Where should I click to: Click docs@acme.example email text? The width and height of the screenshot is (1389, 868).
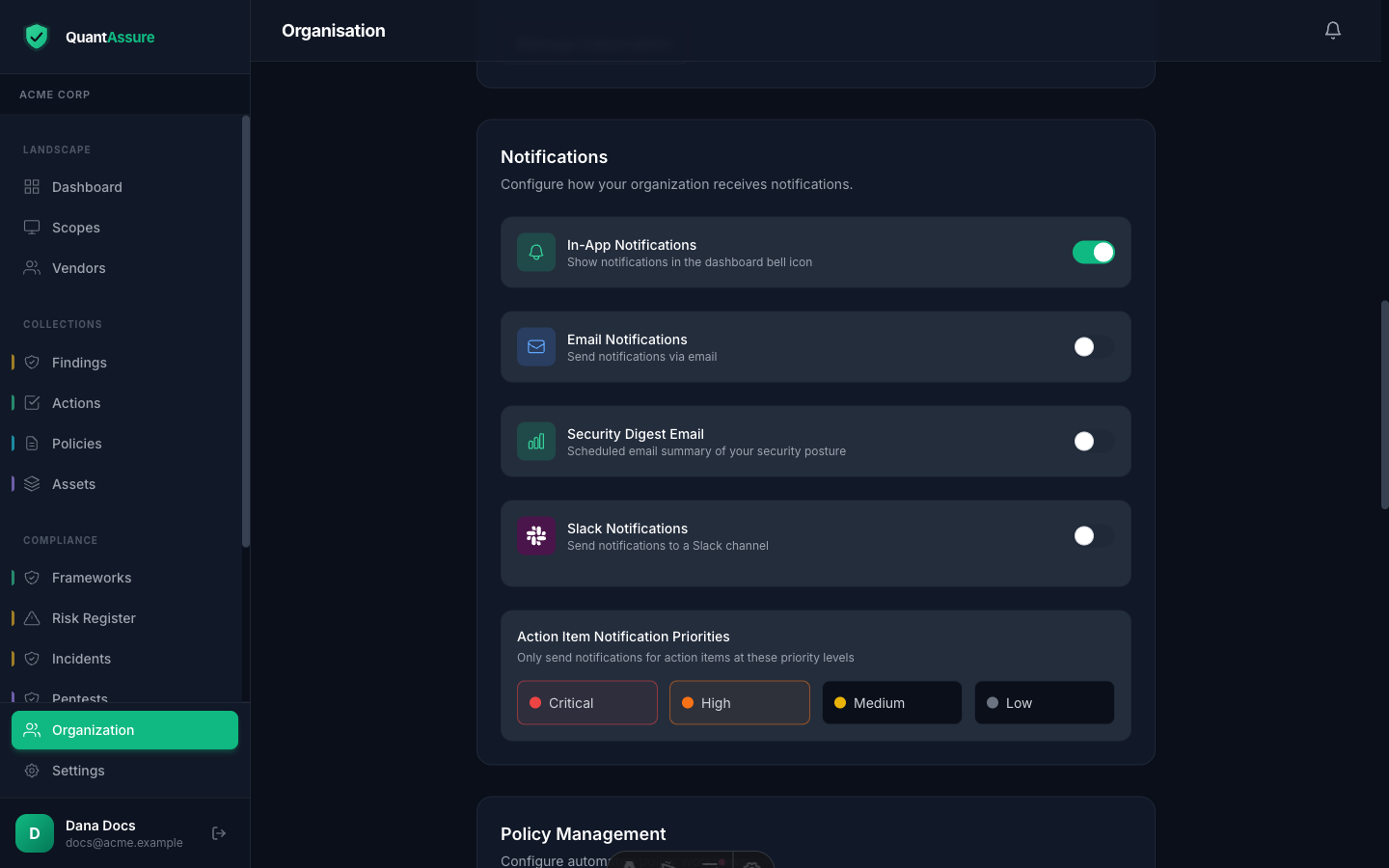pyautogui.click(x=124, y=842)
